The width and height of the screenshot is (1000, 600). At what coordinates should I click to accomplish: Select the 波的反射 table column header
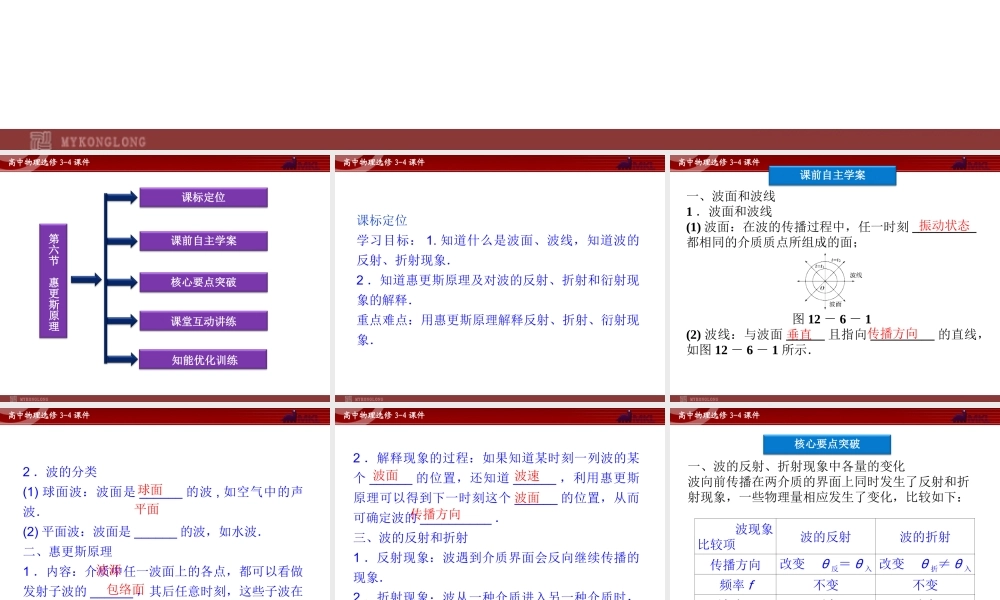pos(826,537)
